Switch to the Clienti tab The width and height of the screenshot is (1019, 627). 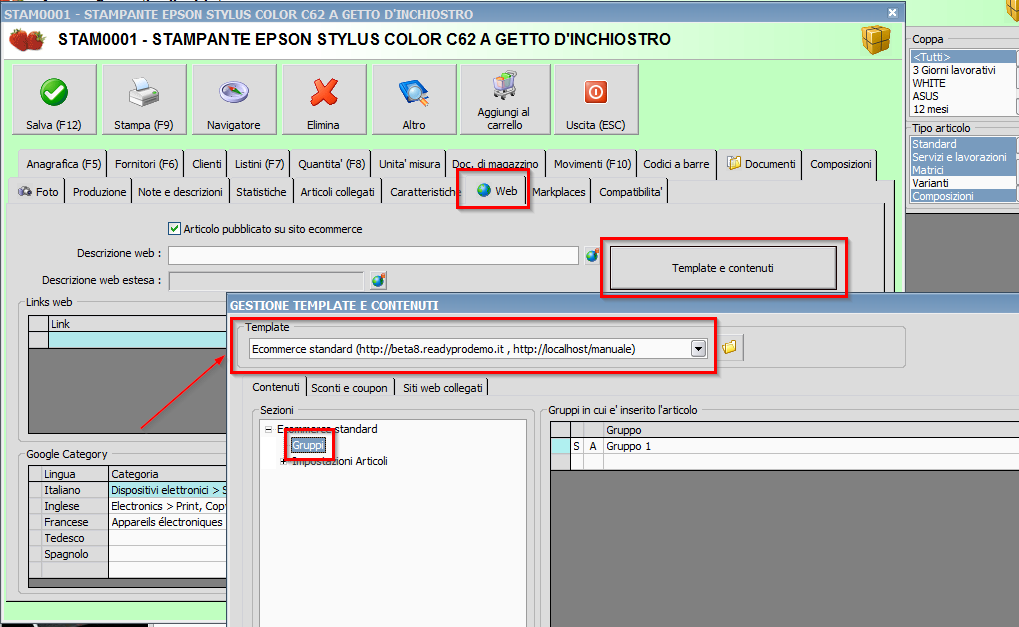(x=207, y=164)
